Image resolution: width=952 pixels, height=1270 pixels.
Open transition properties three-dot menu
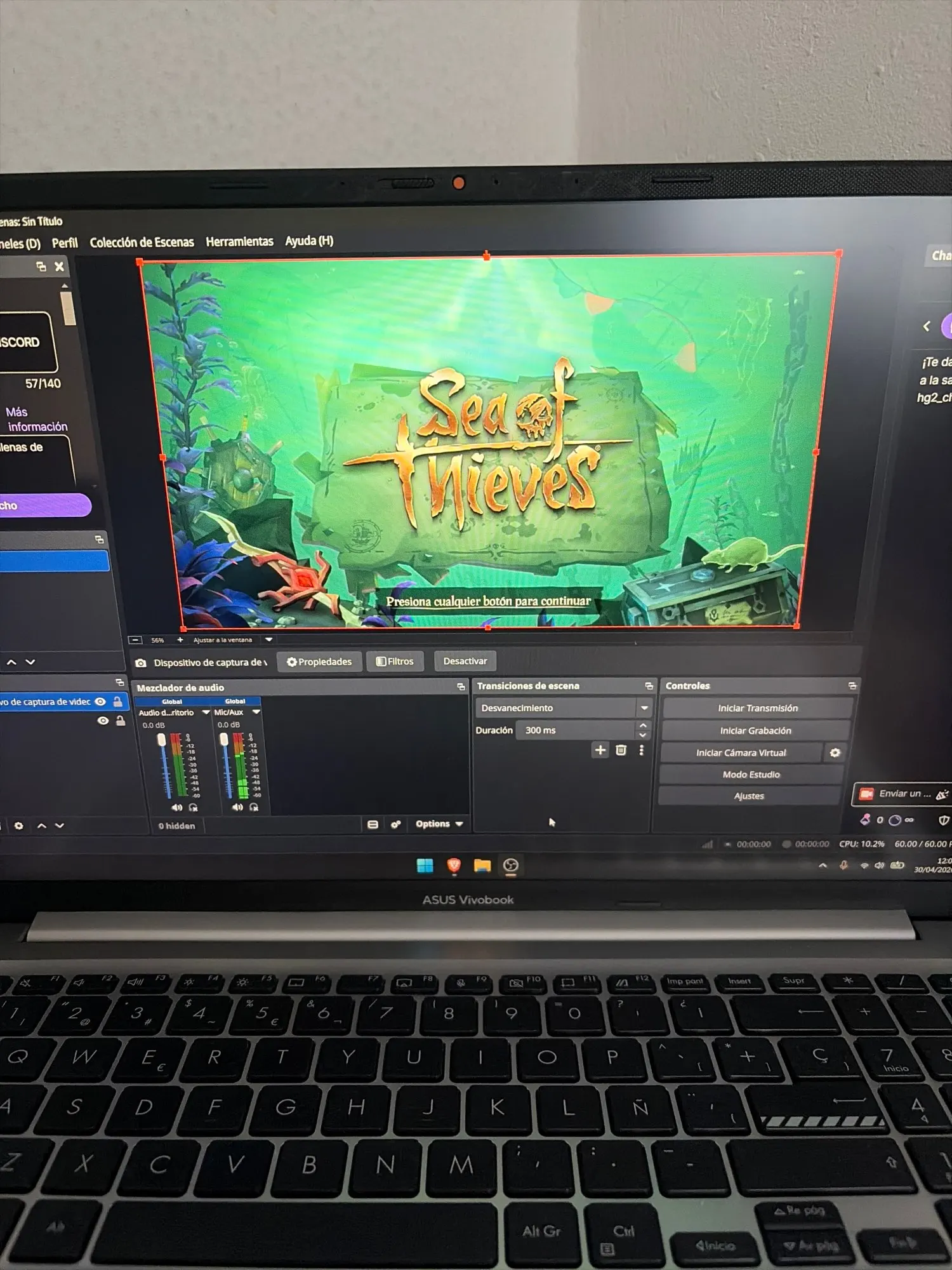642,750
